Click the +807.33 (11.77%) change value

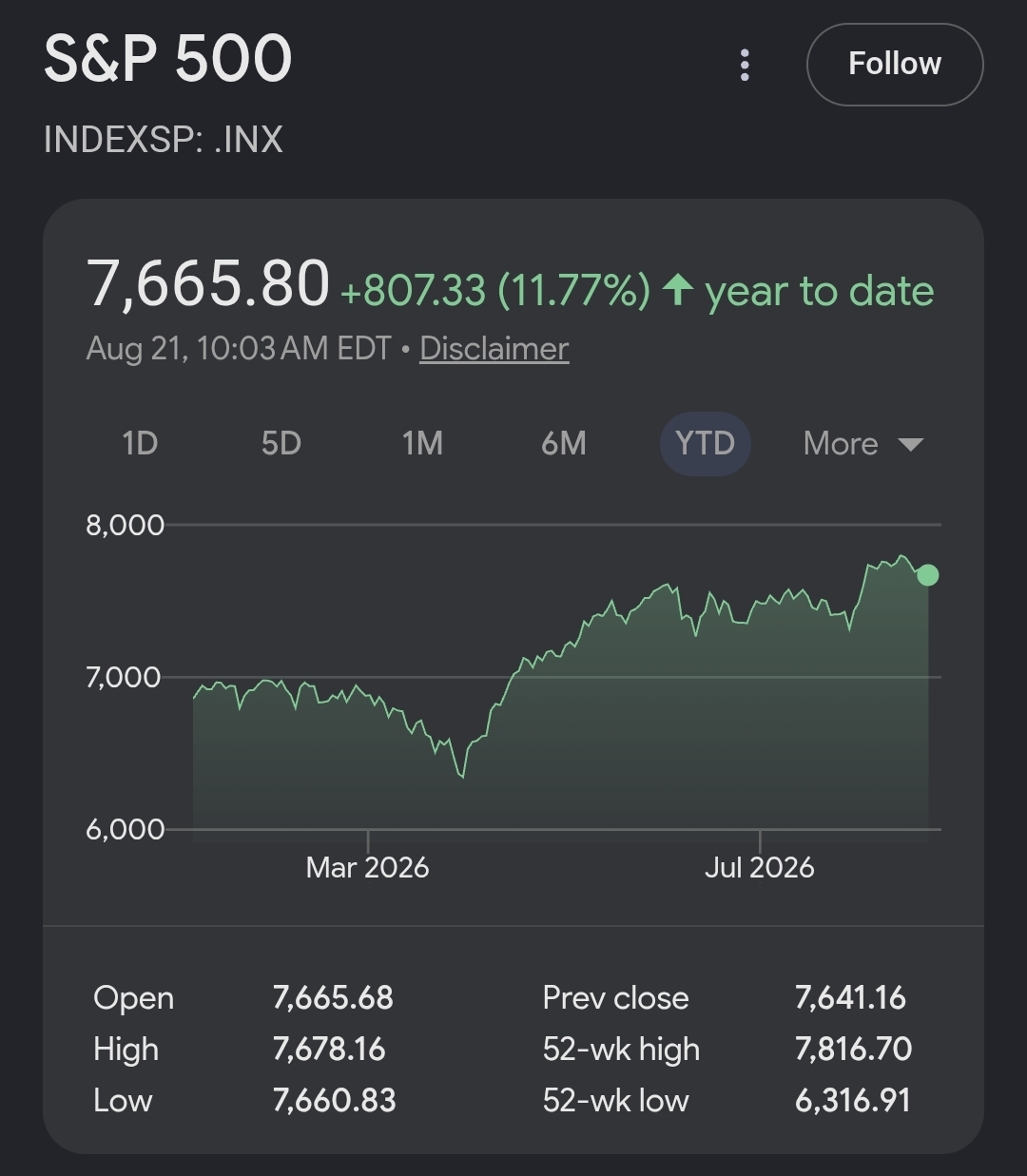coord(494,290)
